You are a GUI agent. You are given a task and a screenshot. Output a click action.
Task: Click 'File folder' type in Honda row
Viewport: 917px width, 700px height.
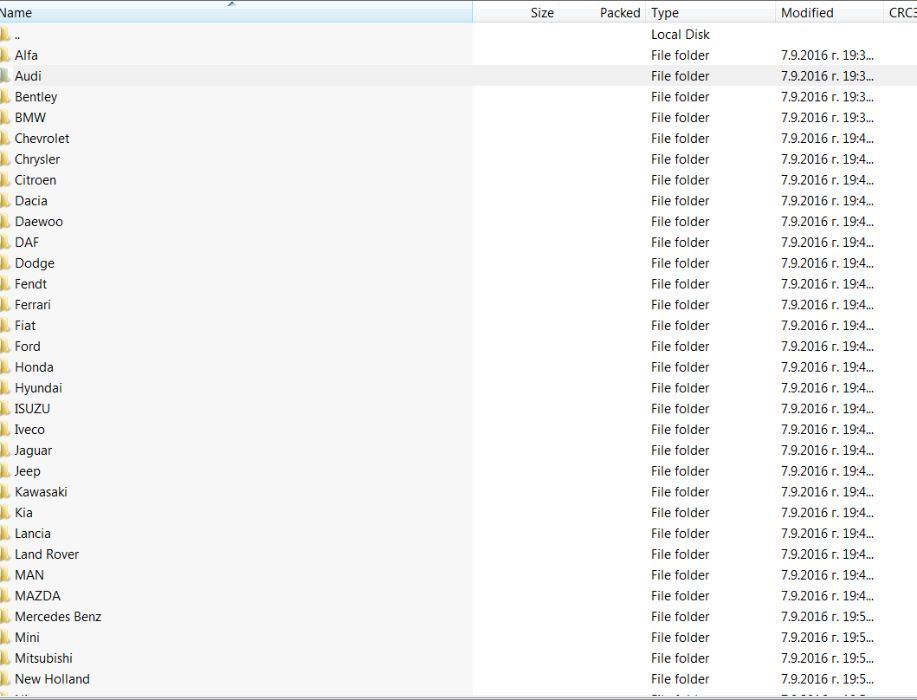tap(680, 367)
